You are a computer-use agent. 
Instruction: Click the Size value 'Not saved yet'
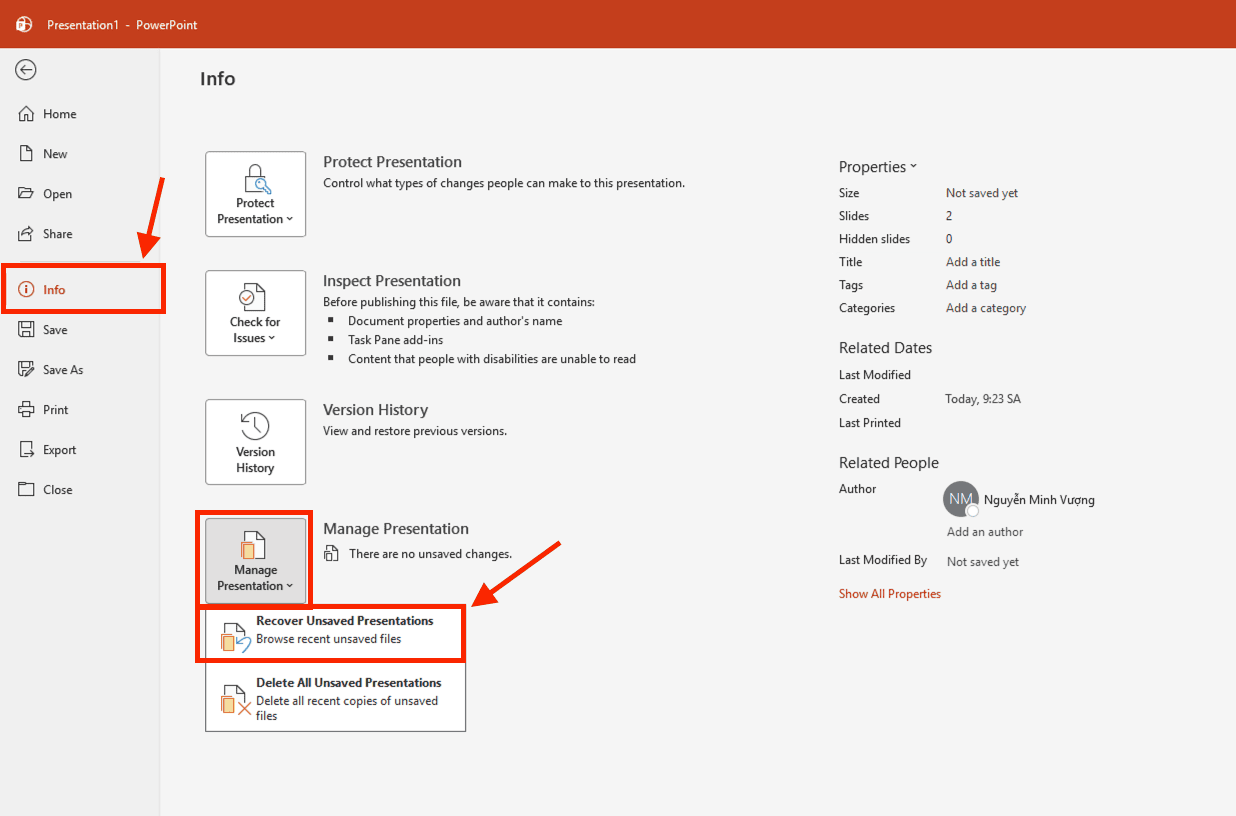(982, 193)
